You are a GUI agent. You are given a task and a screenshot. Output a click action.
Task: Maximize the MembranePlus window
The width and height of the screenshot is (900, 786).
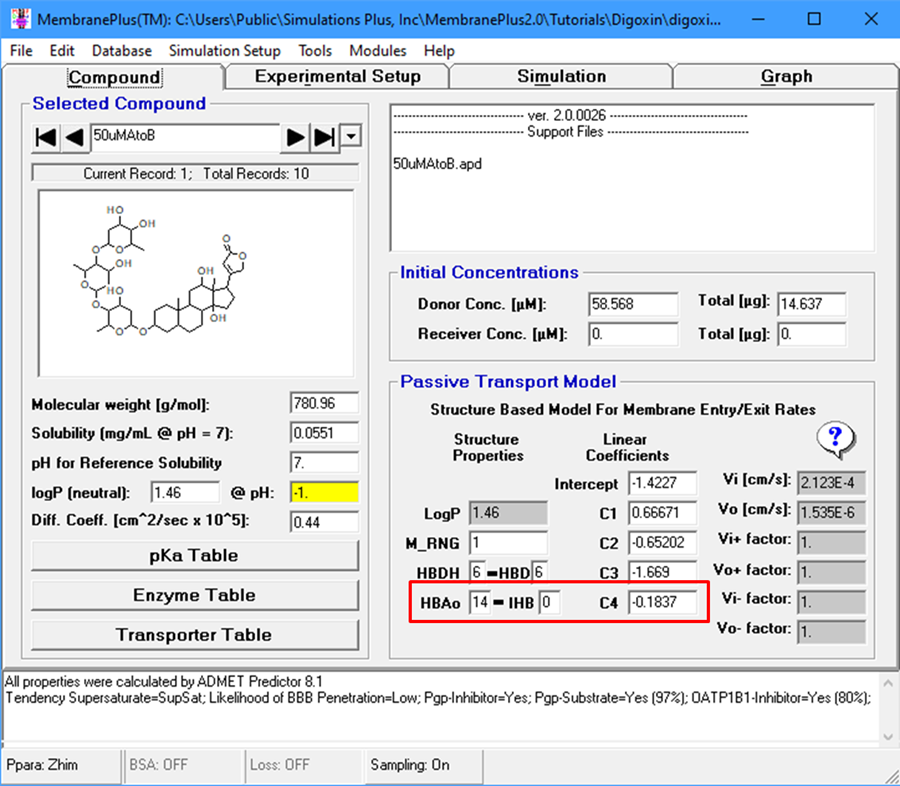(x=814, y=19)
